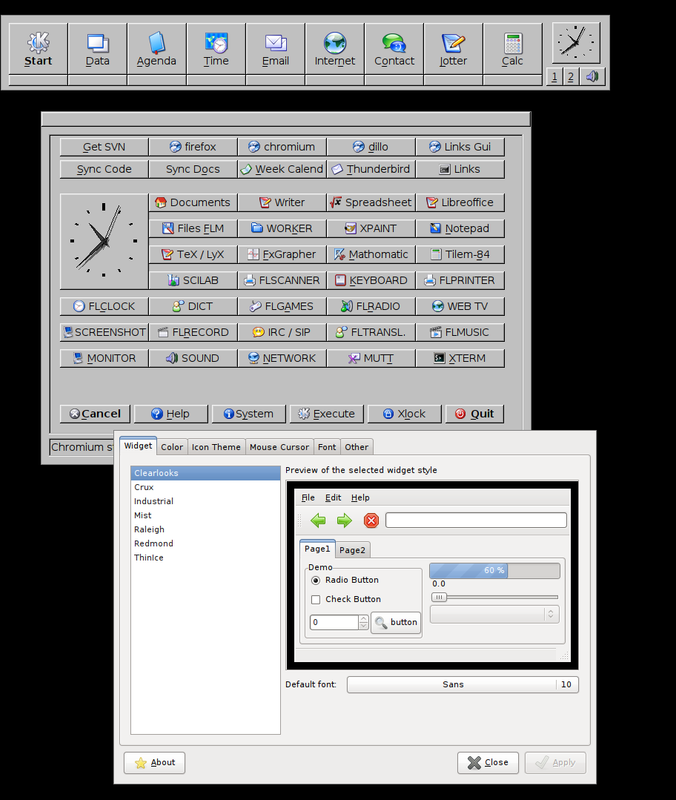Launch dillo browser
The height and width of the screenshot is (800, 676).
tap(371, 147)
